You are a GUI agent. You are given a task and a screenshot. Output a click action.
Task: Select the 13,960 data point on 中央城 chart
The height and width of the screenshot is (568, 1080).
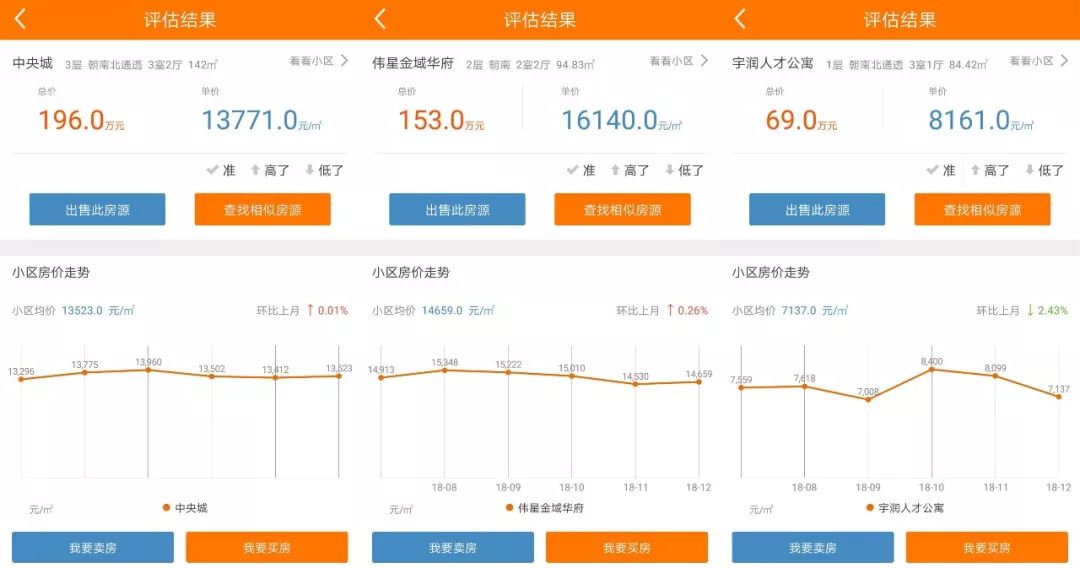coord(148,370)
